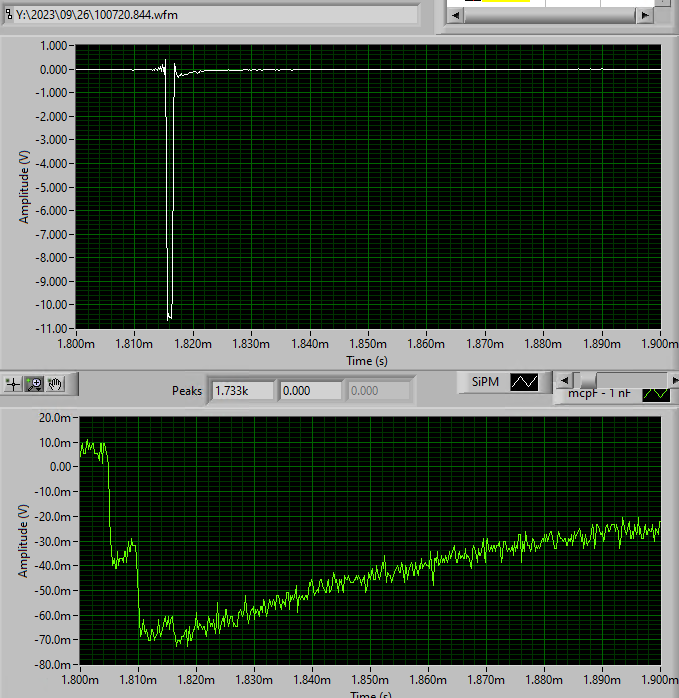Click the 1.850m x-axis tick on the upper graph
This screenshot has width=679, height=698.
368,344
